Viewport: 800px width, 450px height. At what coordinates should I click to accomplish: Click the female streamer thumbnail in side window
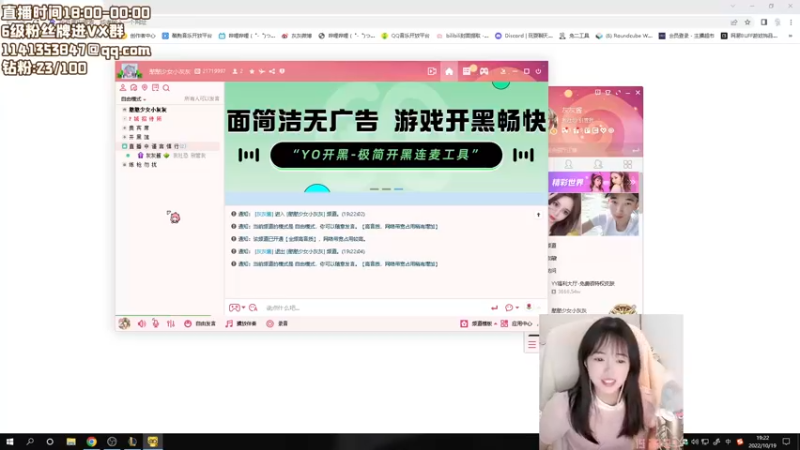click(x=565, y=214)
